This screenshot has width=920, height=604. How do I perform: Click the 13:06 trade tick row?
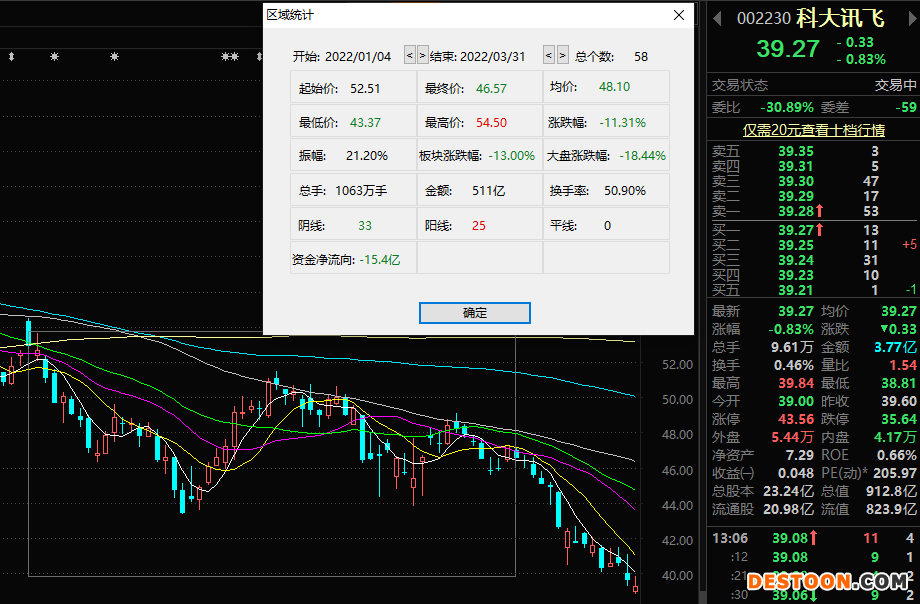point(812,538)
